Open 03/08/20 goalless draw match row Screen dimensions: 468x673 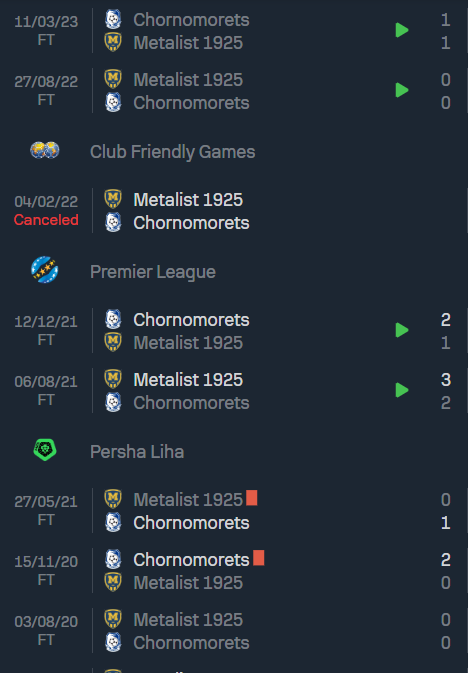pos(234,631)
